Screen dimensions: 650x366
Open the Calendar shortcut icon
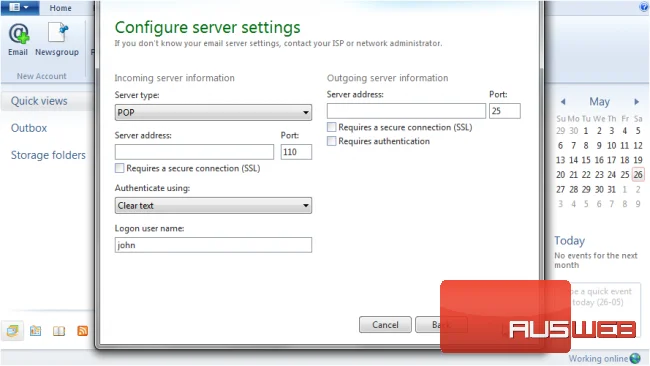[36, 331]
